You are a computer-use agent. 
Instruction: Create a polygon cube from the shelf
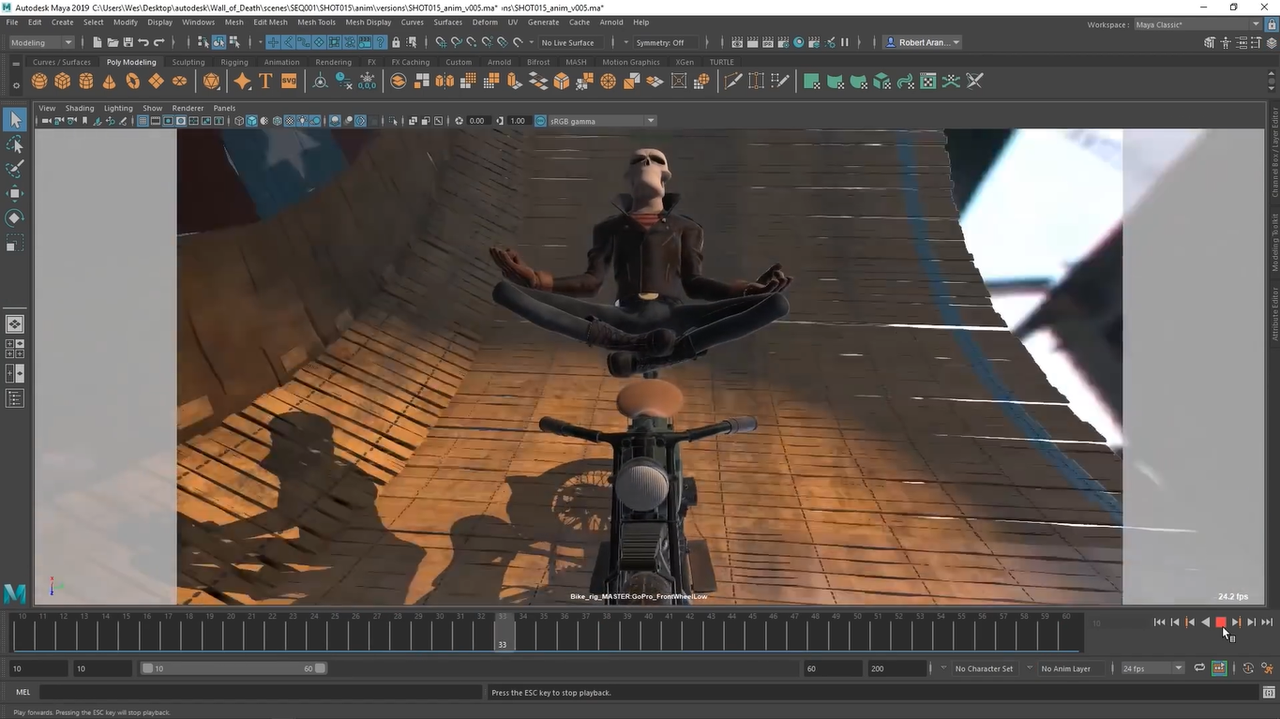click(x=63, y=81)
